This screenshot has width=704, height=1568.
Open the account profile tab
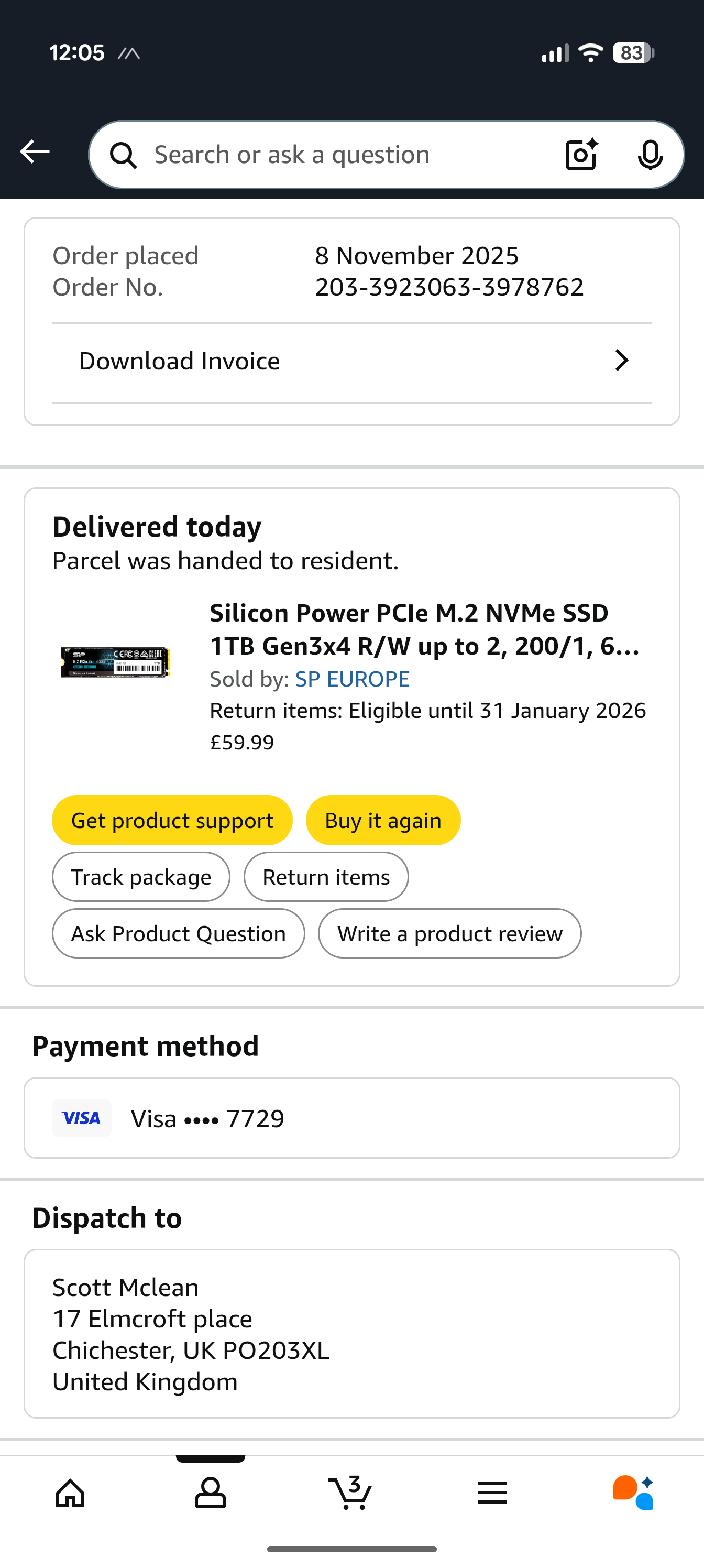pyautogui.click(x=211, y=1493)
